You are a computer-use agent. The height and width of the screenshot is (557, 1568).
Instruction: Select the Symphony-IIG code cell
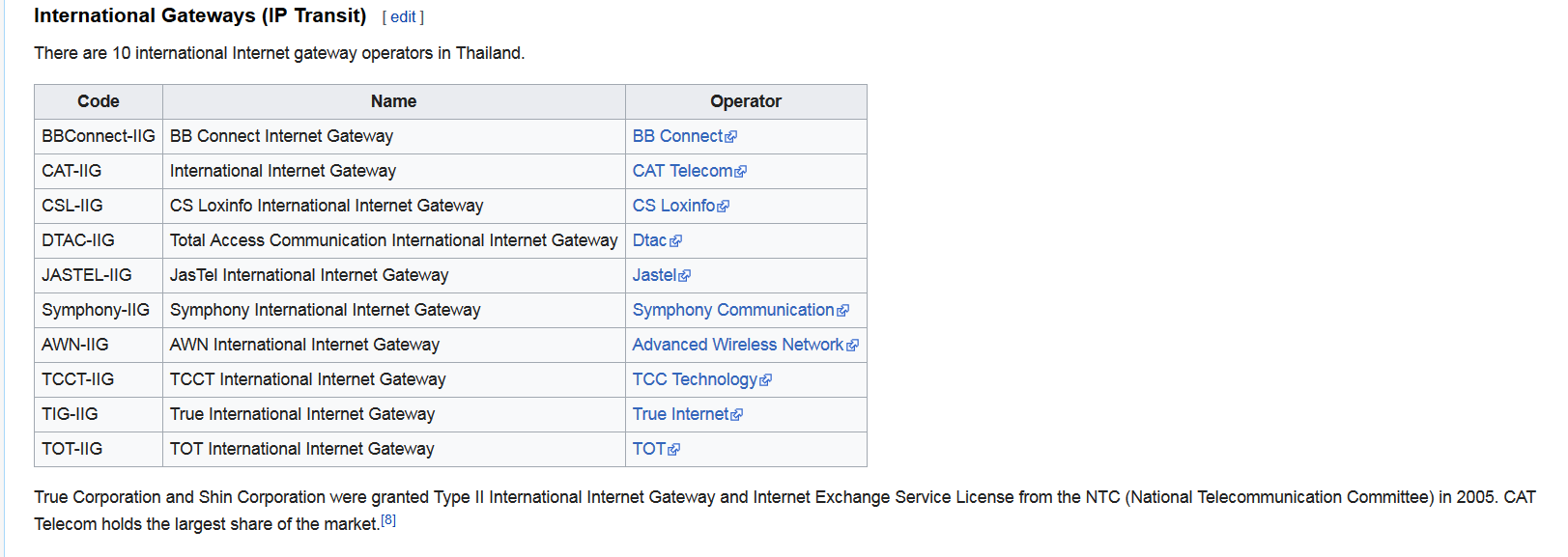(99, 310)
